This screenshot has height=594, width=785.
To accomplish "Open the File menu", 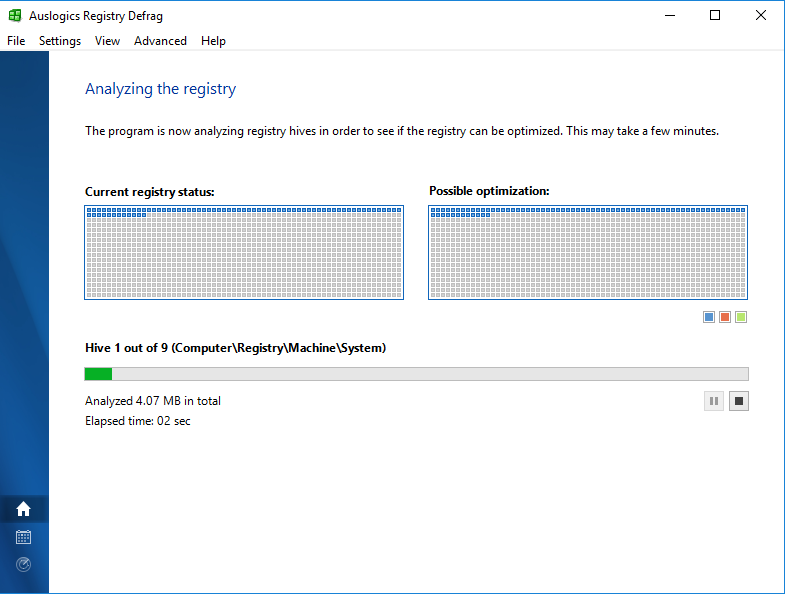I will [x=16, y=41].
